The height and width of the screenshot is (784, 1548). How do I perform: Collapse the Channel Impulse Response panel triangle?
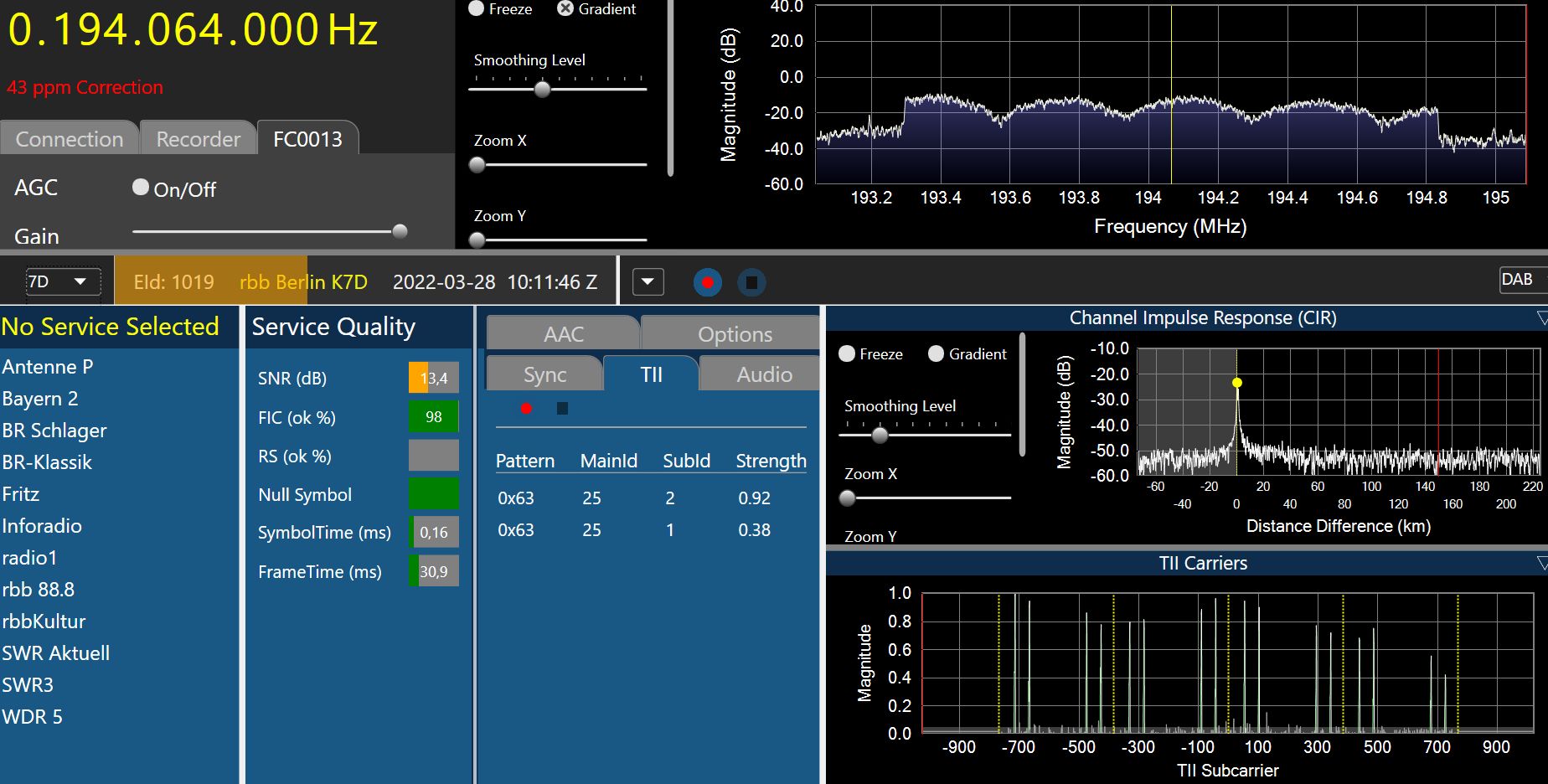(x=1541, y=318)
